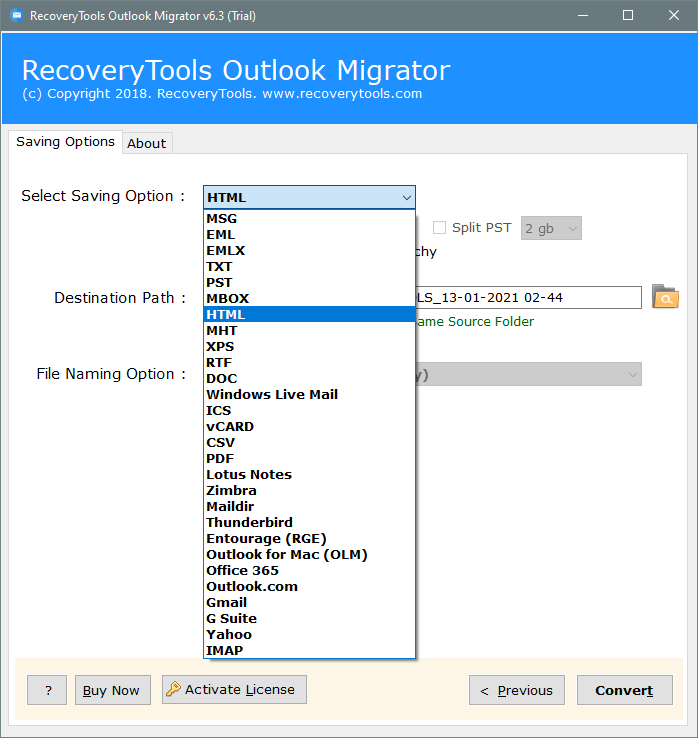This screenshot has height=738, width=698.
Task: Go back with the Previous button
Action: click(x=517, y=690)
